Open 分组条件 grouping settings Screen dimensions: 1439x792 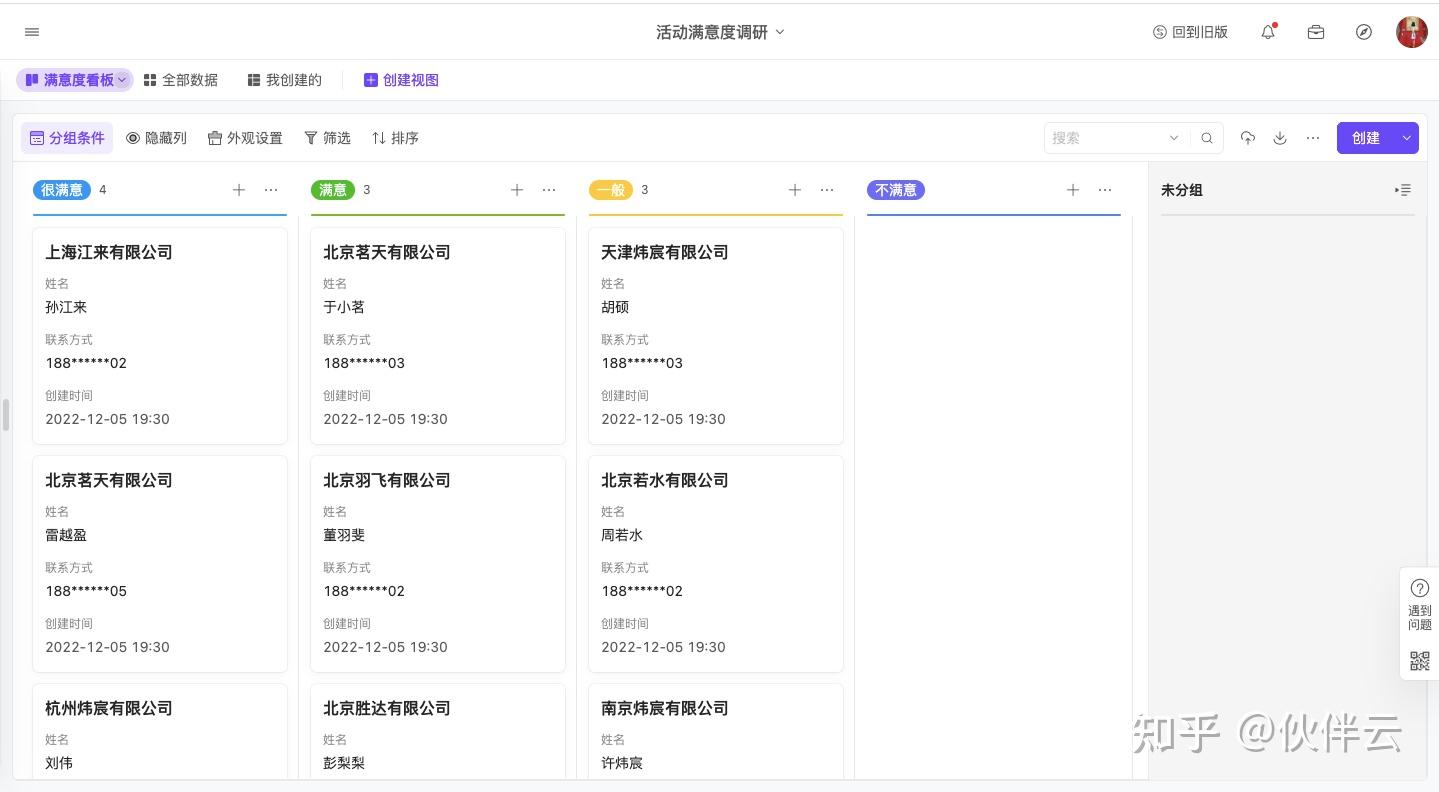[67, 138]
